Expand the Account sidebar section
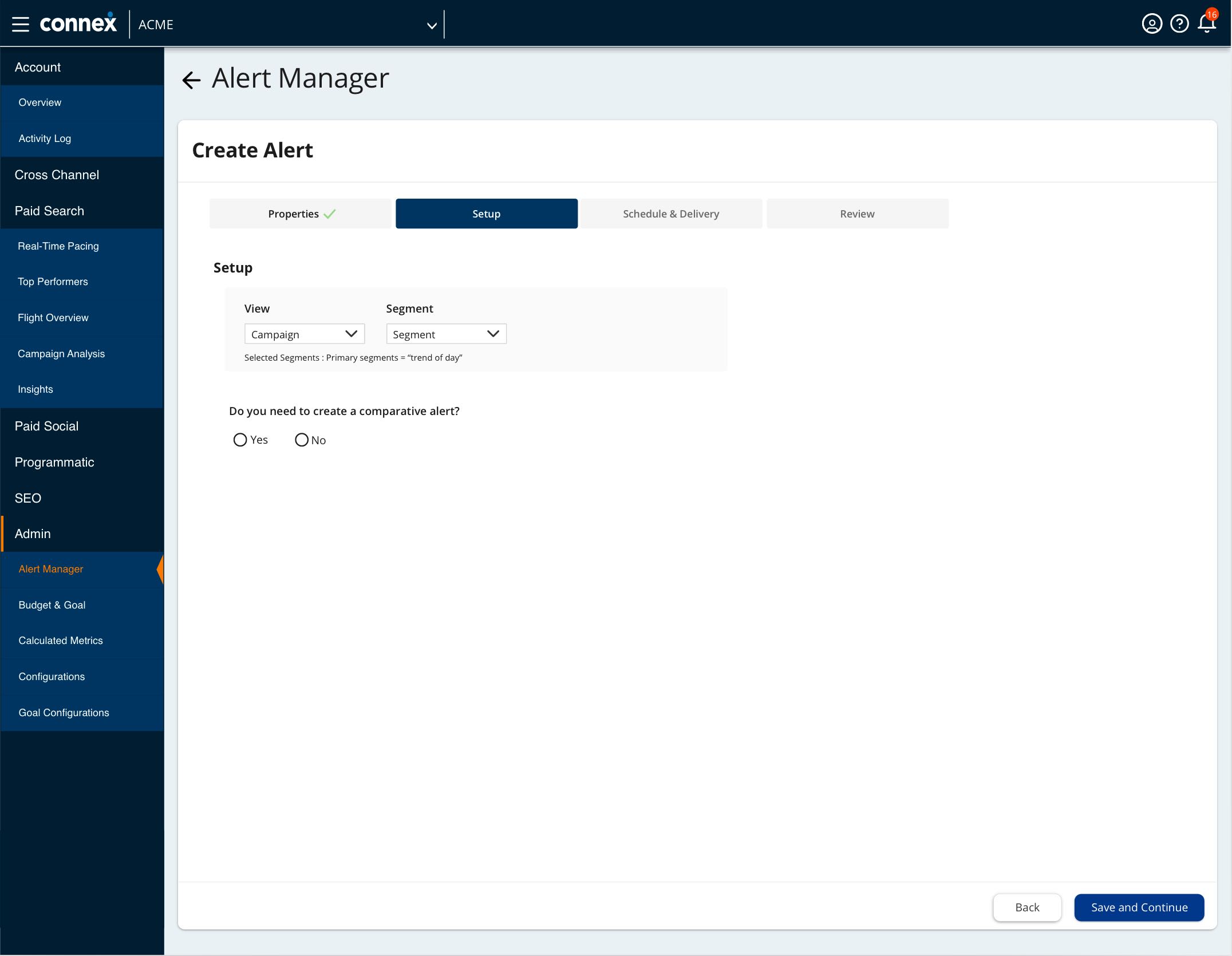Viewport: 1232px width, 956px height. coord(82,67)
